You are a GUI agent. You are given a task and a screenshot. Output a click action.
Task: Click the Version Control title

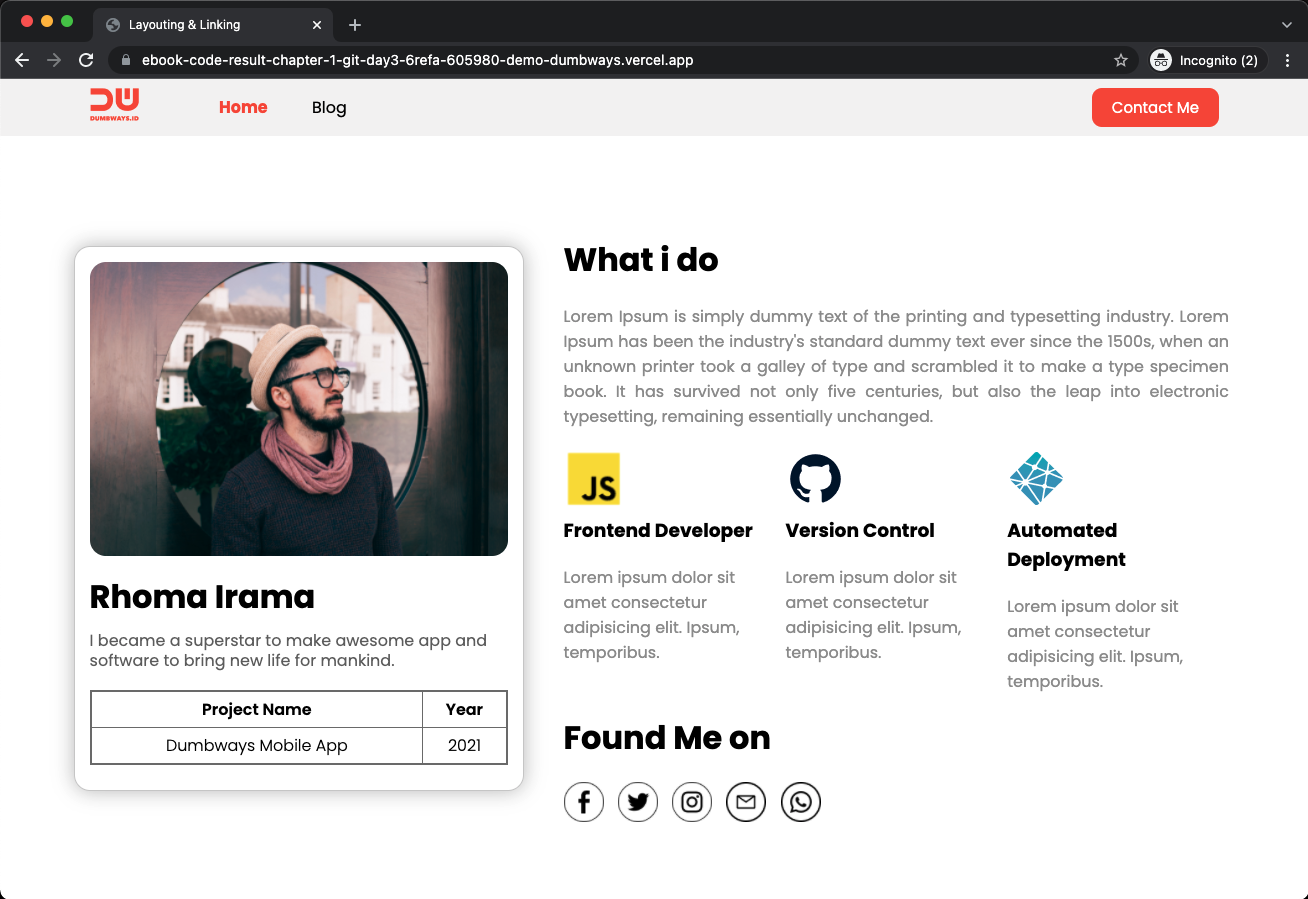click(860, 530)
